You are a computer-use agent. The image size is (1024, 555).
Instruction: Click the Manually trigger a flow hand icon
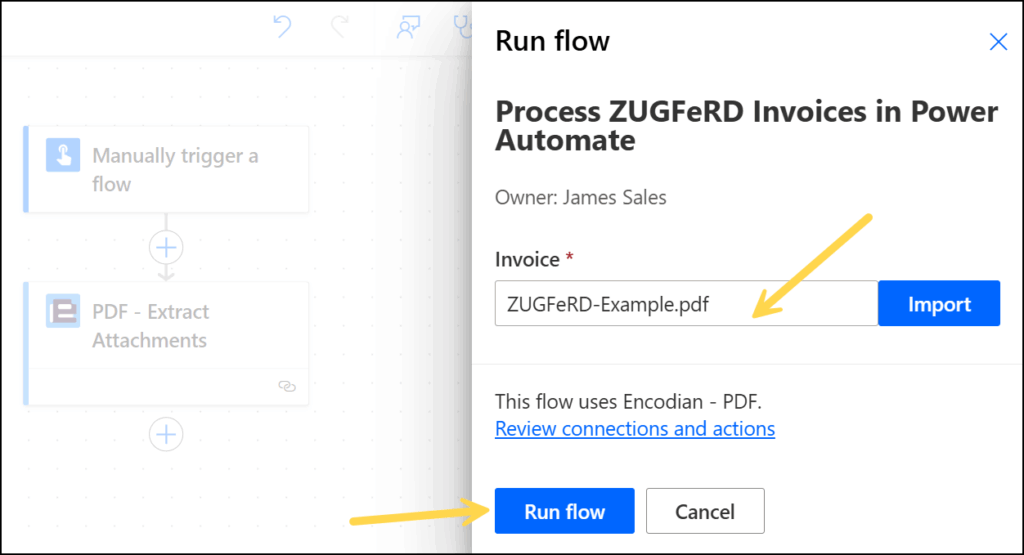(63, 155)
